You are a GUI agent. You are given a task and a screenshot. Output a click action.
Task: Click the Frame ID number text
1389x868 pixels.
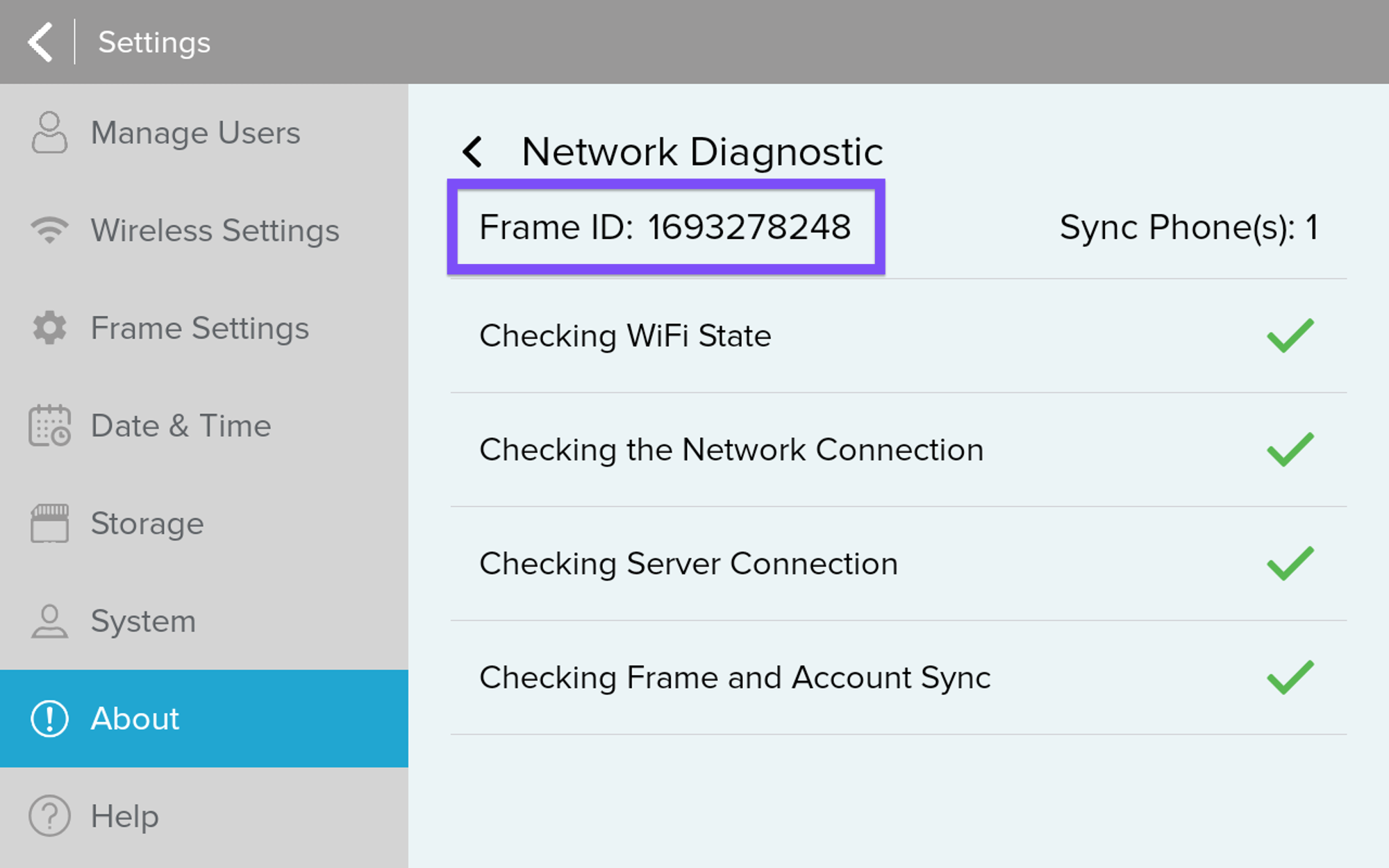pyautogui.click(x=749, y=227)
